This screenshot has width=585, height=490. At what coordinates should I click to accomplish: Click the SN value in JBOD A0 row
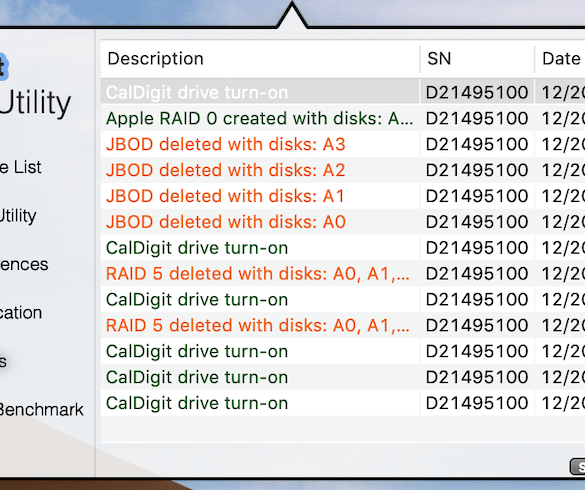click(x=477, y=222)
